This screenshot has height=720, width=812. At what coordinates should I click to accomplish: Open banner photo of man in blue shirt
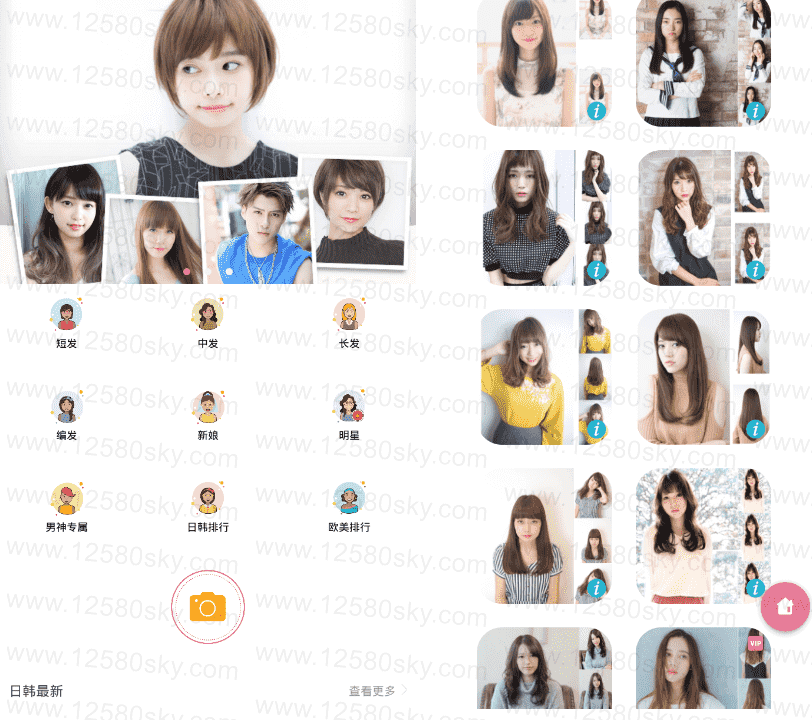[257, 233]
